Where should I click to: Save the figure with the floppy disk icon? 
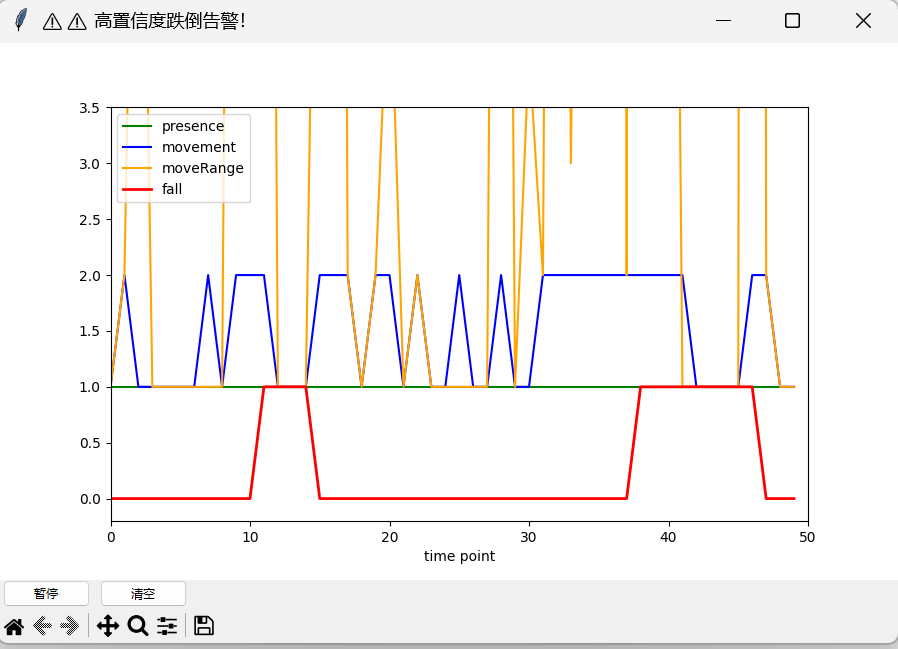[204, 627]
